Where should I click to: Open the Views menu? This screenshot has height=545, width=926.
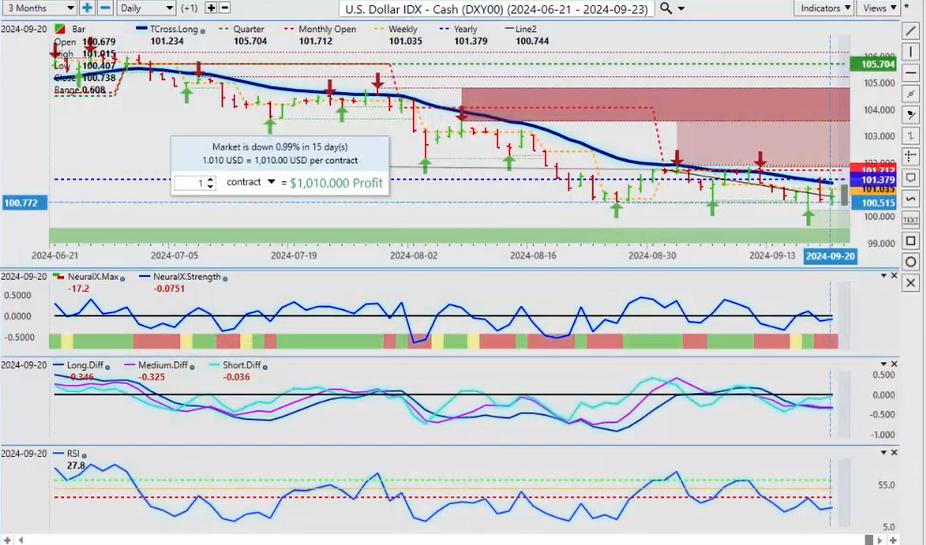[x=879, y=8]
